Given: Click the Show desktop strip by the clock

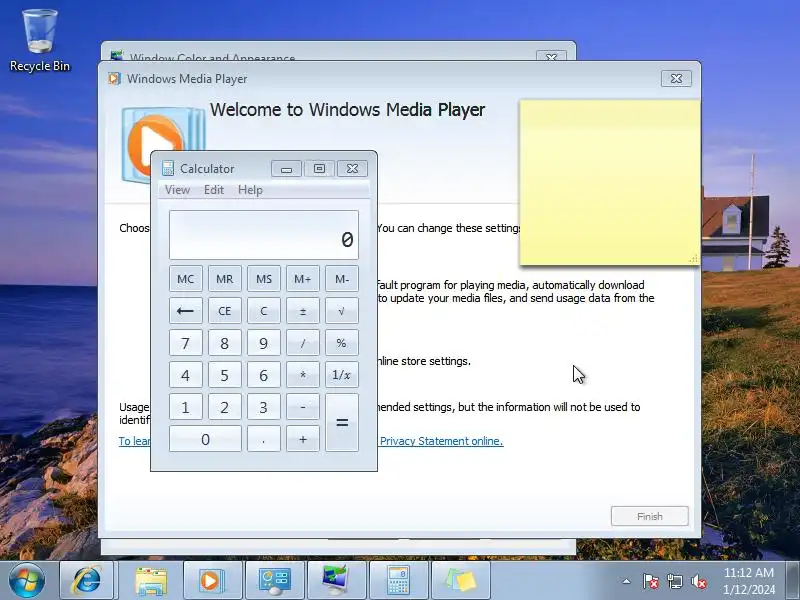Looking at the screenshot, I should coord(793,581).
